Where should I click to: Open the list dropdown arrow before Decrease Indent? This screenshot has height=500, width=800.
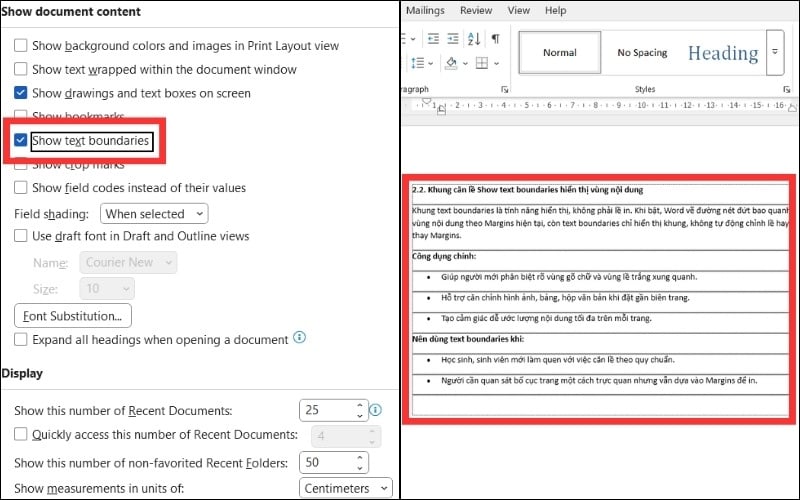(x=413, y=39)
